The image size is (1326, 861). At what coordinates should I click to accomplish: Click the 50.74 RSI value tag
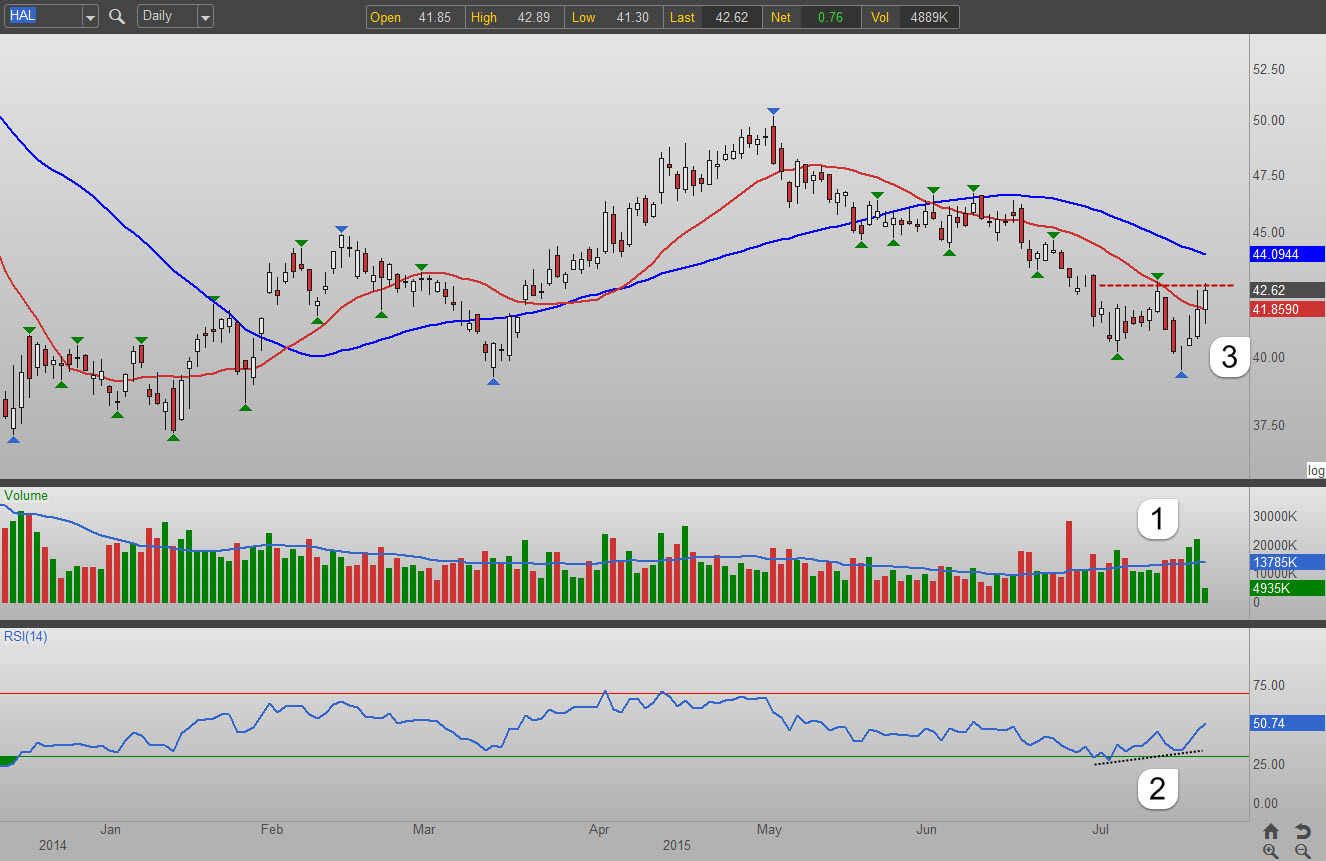[1287, 723]
